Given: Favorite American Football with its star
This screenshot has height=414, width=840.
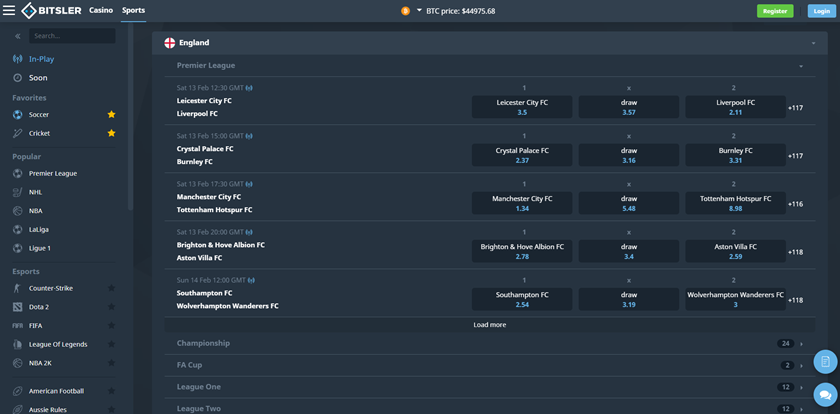Looking at the screenshot, I should click(x=111, y=391).
